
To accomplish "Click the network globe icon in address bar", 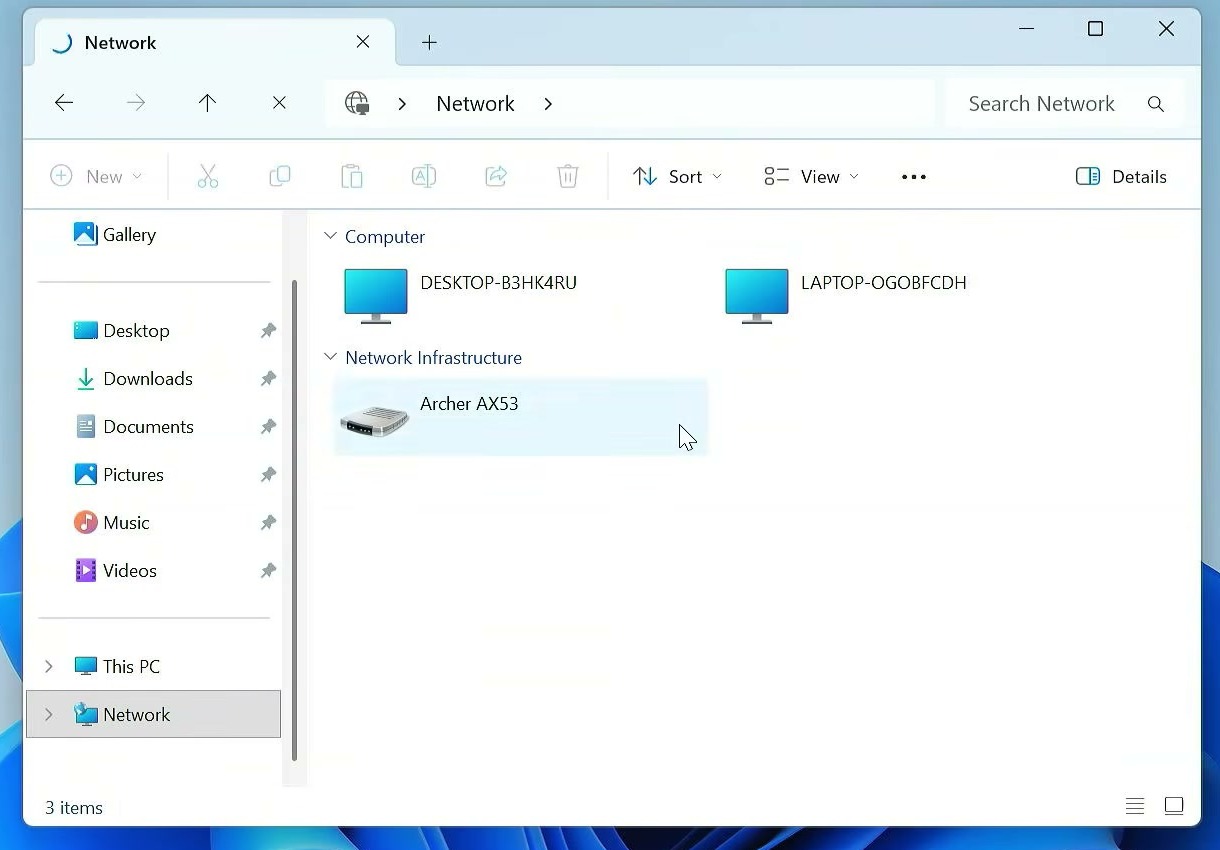I will pos(357,103).
